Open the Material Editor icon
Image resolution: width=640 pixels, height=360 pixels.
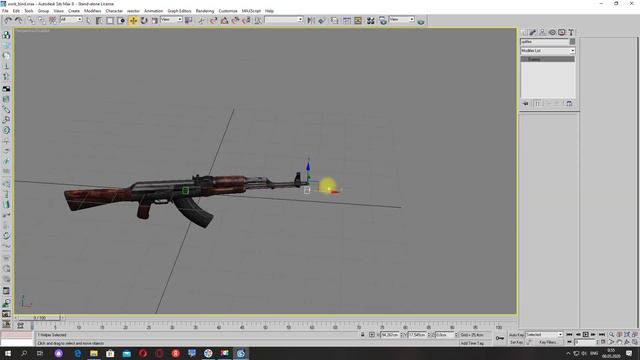[370, 20]
